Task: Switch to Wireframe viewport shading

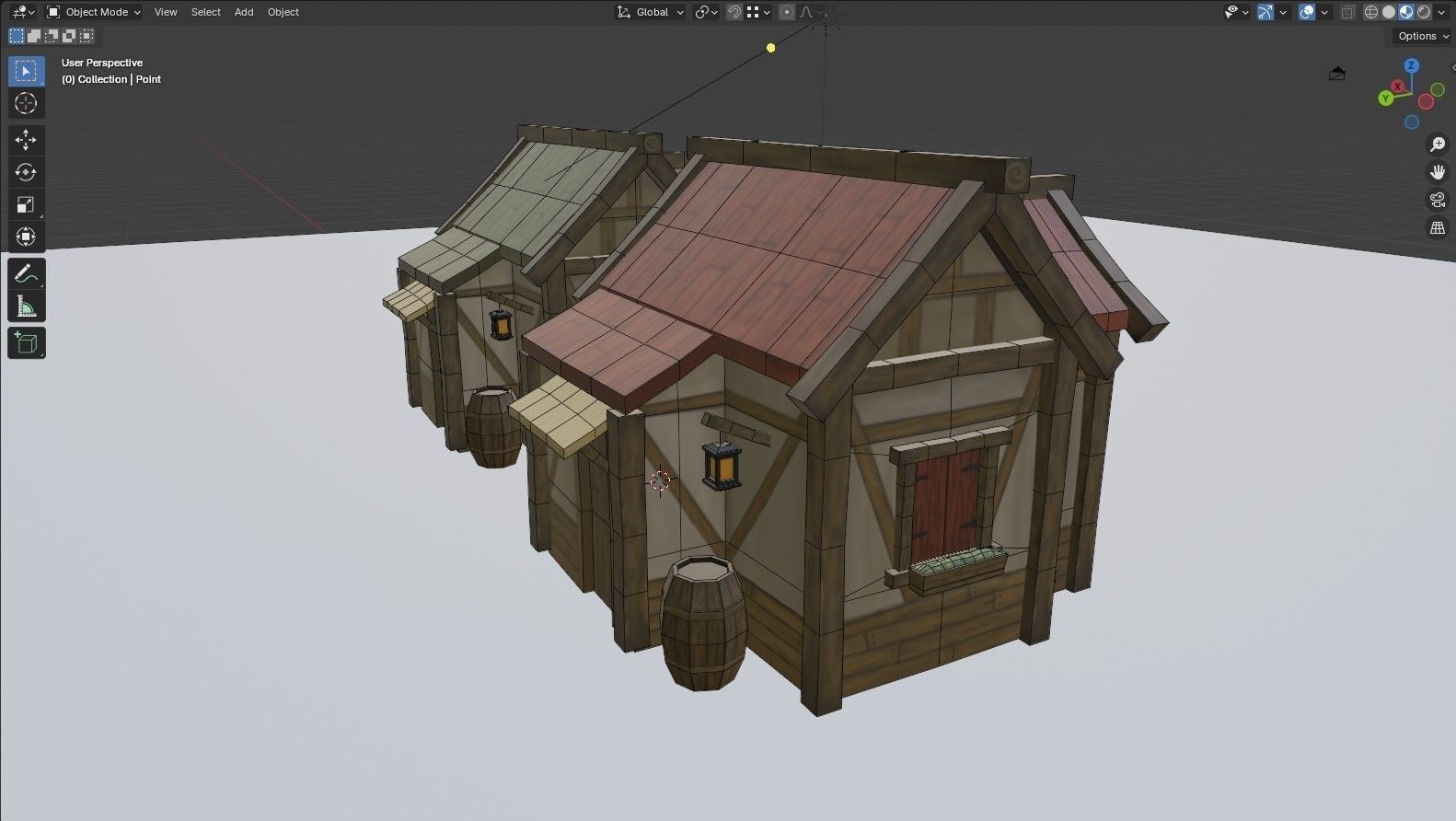Action: point(1371,12)
